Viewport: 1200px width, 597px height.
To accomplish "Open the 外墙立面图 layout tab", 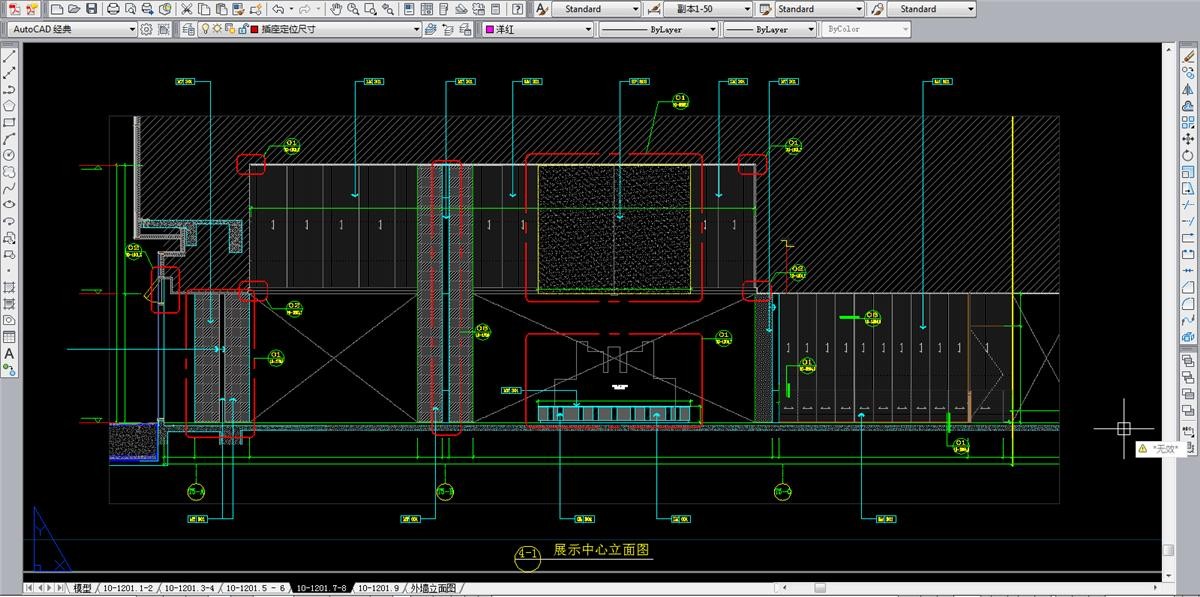I will click(x=432, y=588).
